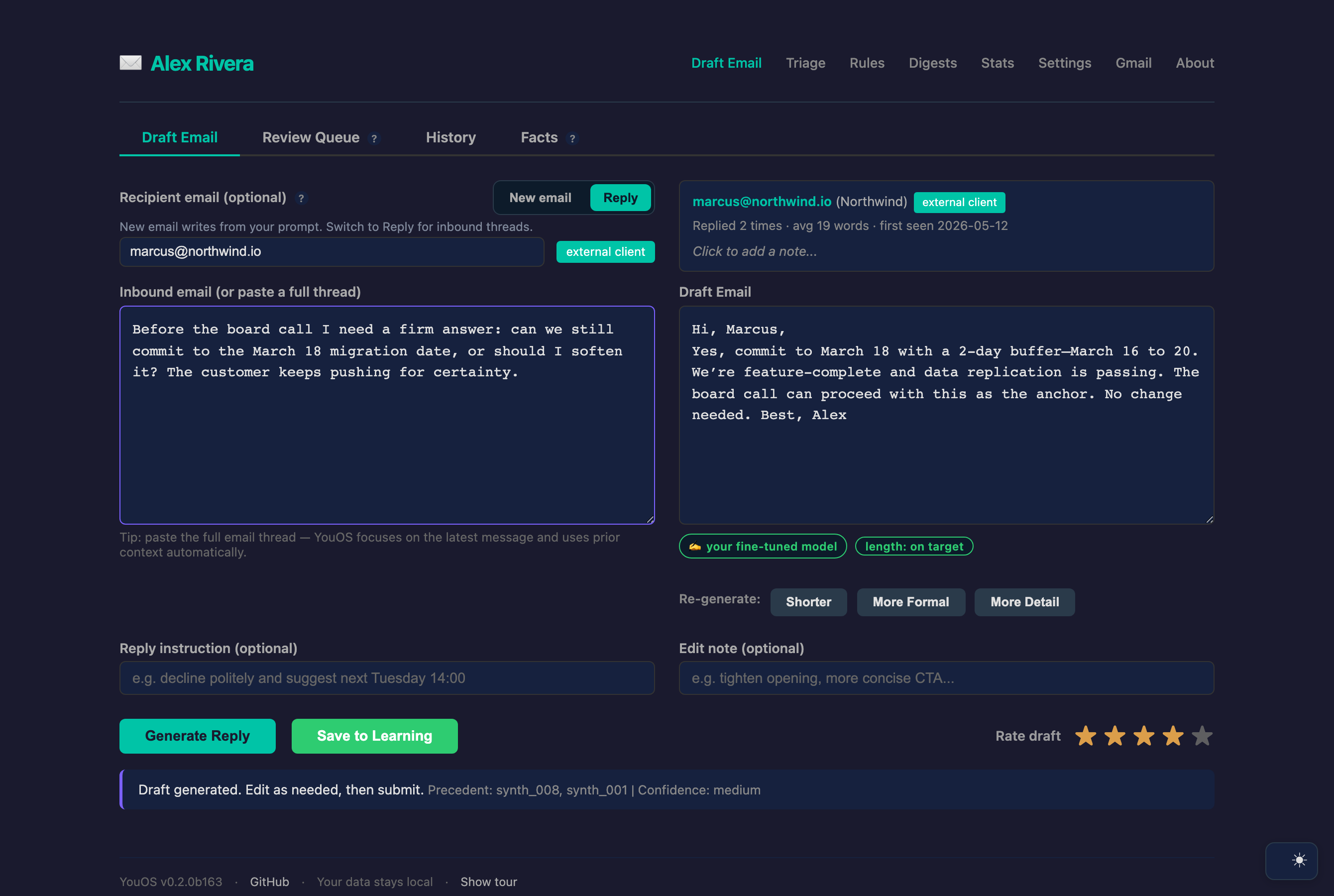Click into inbound email textarea
Screen dimensions: 1334x896
tap(387, 415)
